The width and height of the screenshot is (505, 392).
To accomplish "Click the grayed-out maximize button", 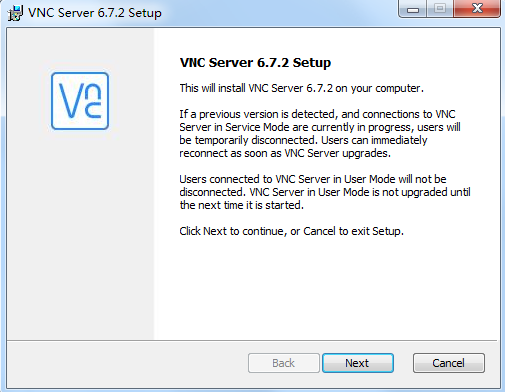I will [x=440, y=9].
